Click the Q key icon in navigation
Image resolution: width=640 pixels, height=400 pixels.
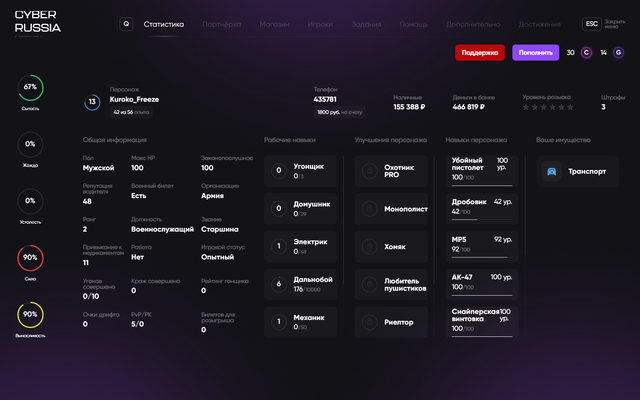pyautogui.click(x=126, y=24)
